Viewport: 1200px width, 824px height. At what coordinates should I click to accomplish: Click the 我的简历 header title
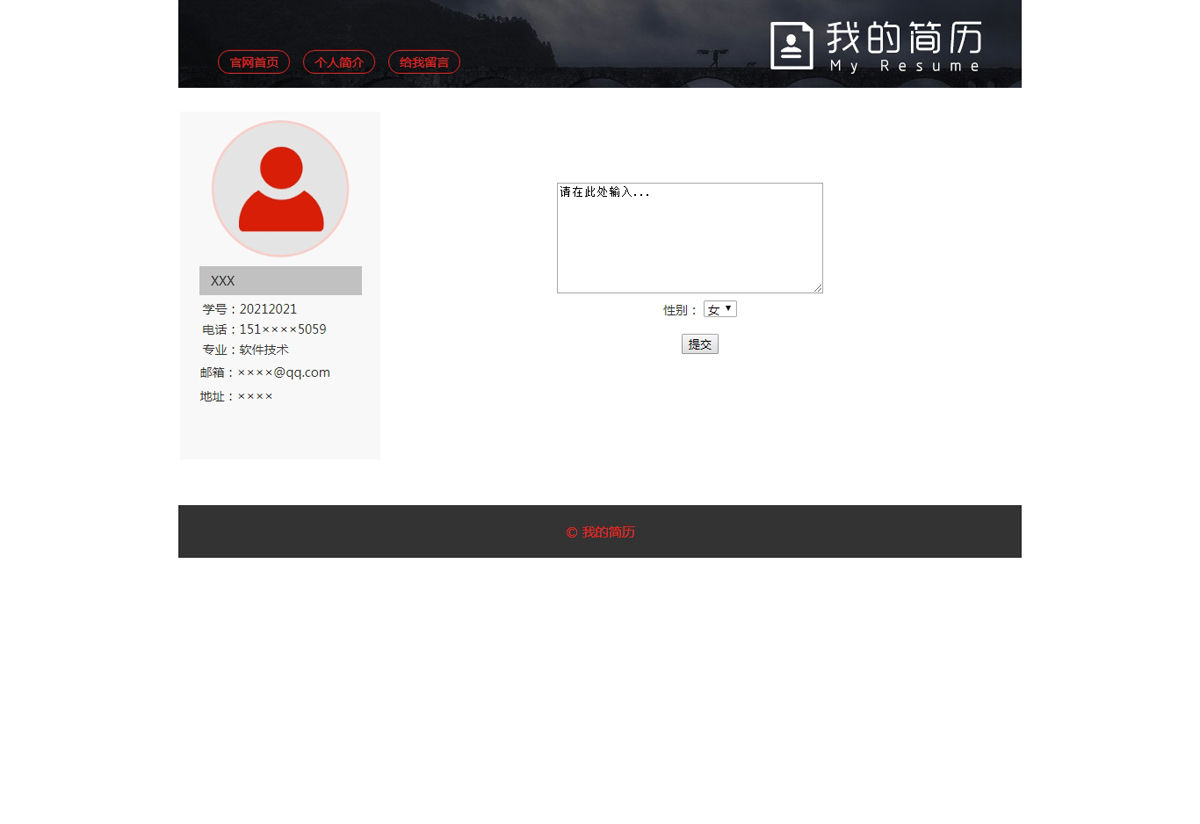[x=904, y=38]
